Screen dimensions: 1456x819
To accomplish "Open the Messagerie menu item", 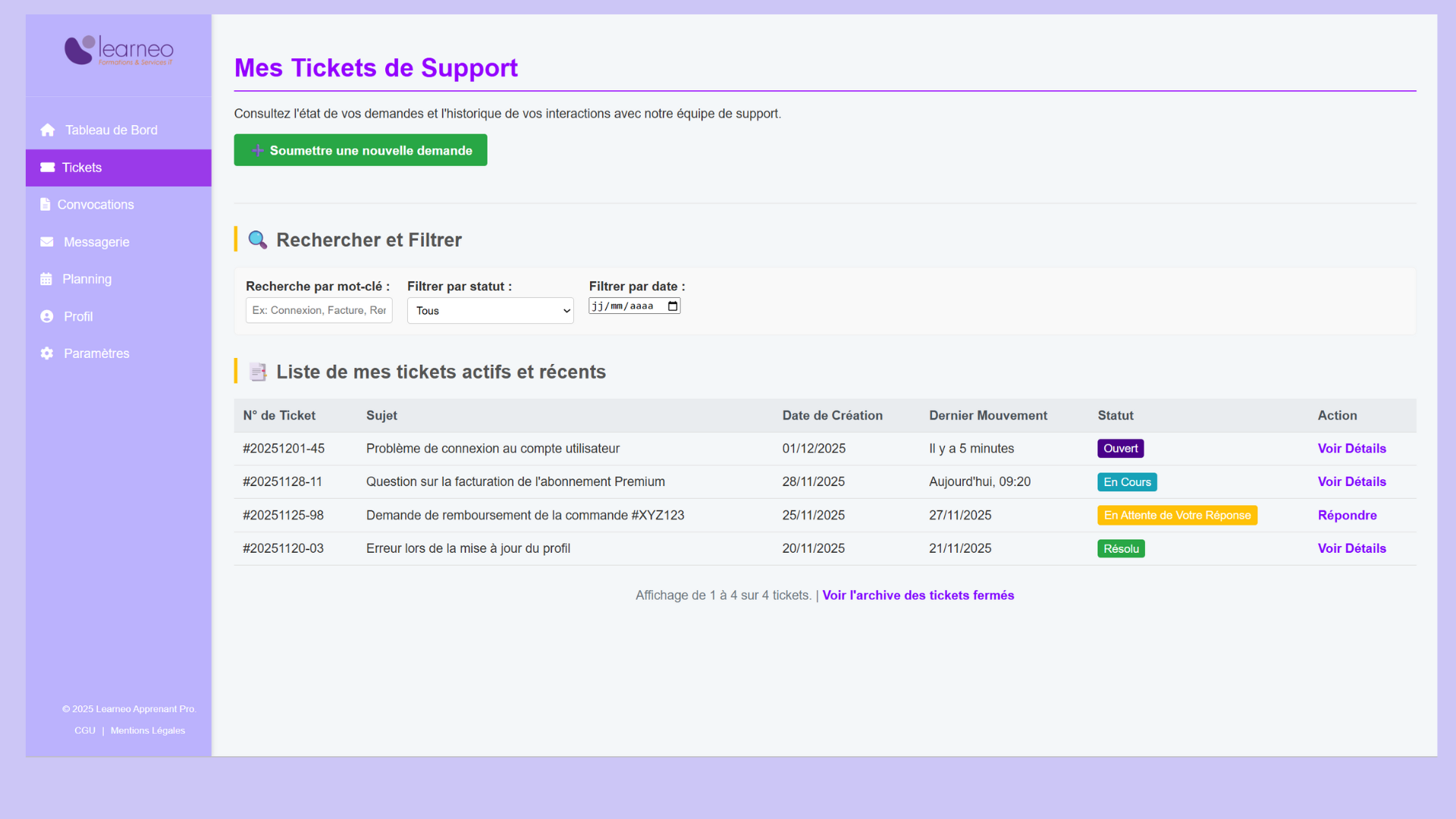I will [x=96, y=242].
